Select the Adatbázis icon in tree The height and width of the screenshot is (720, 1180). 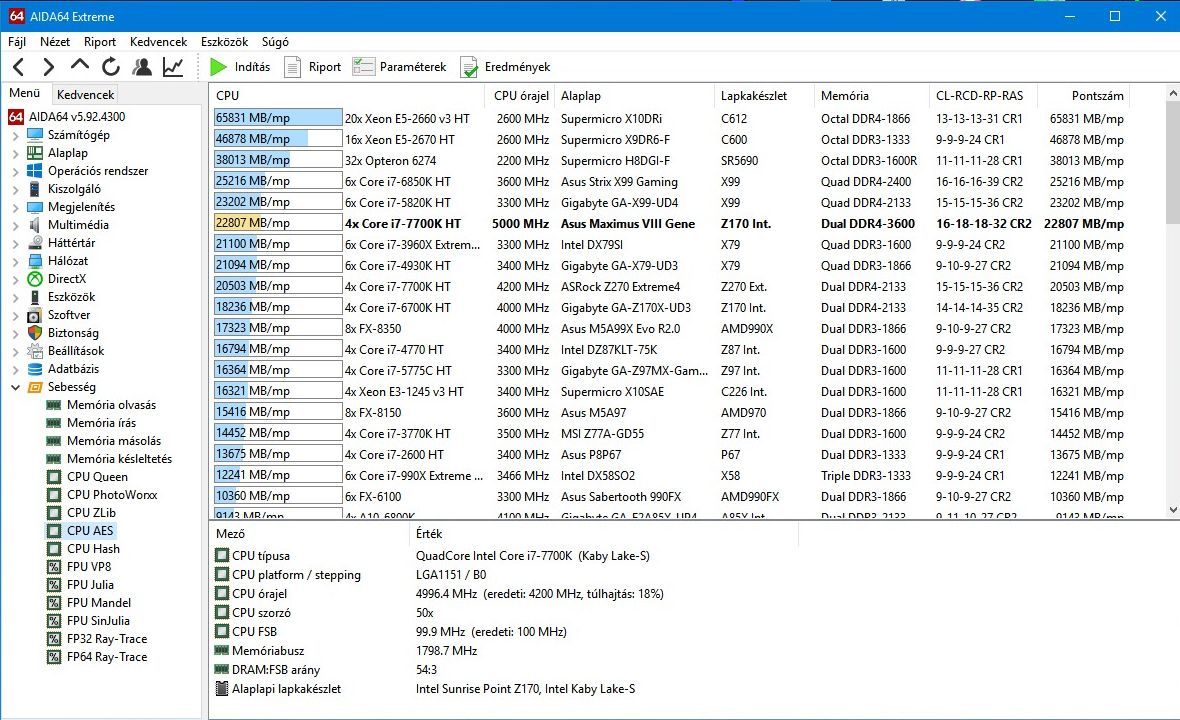[35, 369]
